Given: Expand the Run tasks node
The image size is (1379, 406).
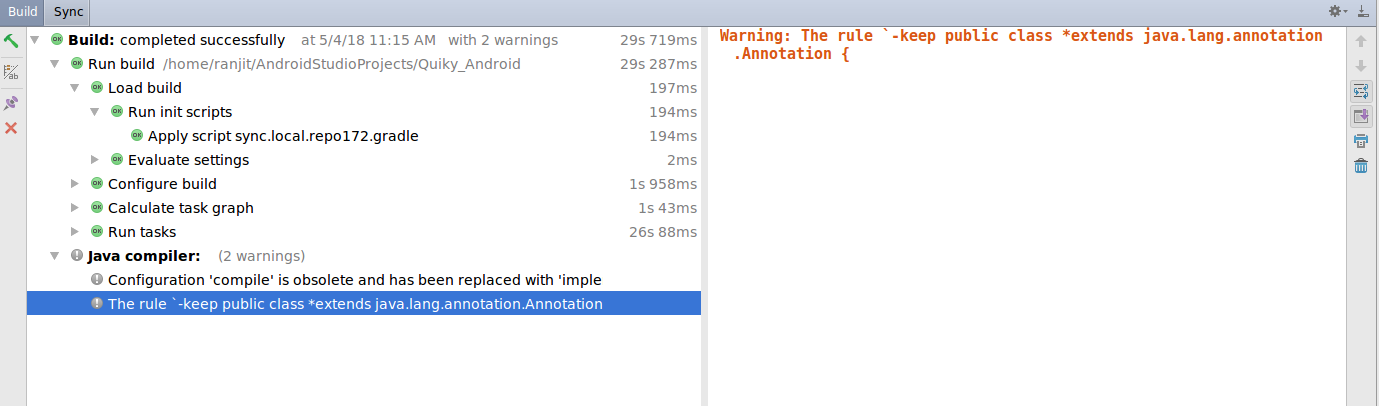Looking at the screenshot, I should tap(75, 232).
